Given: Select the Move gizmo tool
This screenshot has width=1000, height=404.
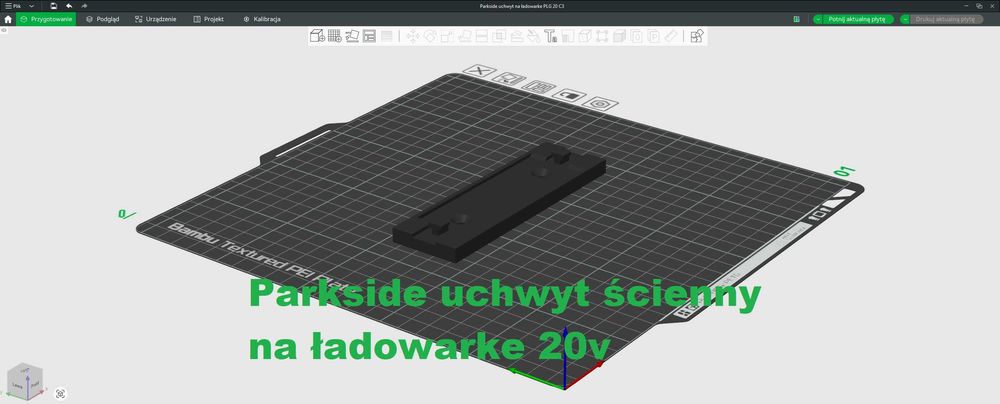Looking at the screenshot, I should tap(413, 36).
